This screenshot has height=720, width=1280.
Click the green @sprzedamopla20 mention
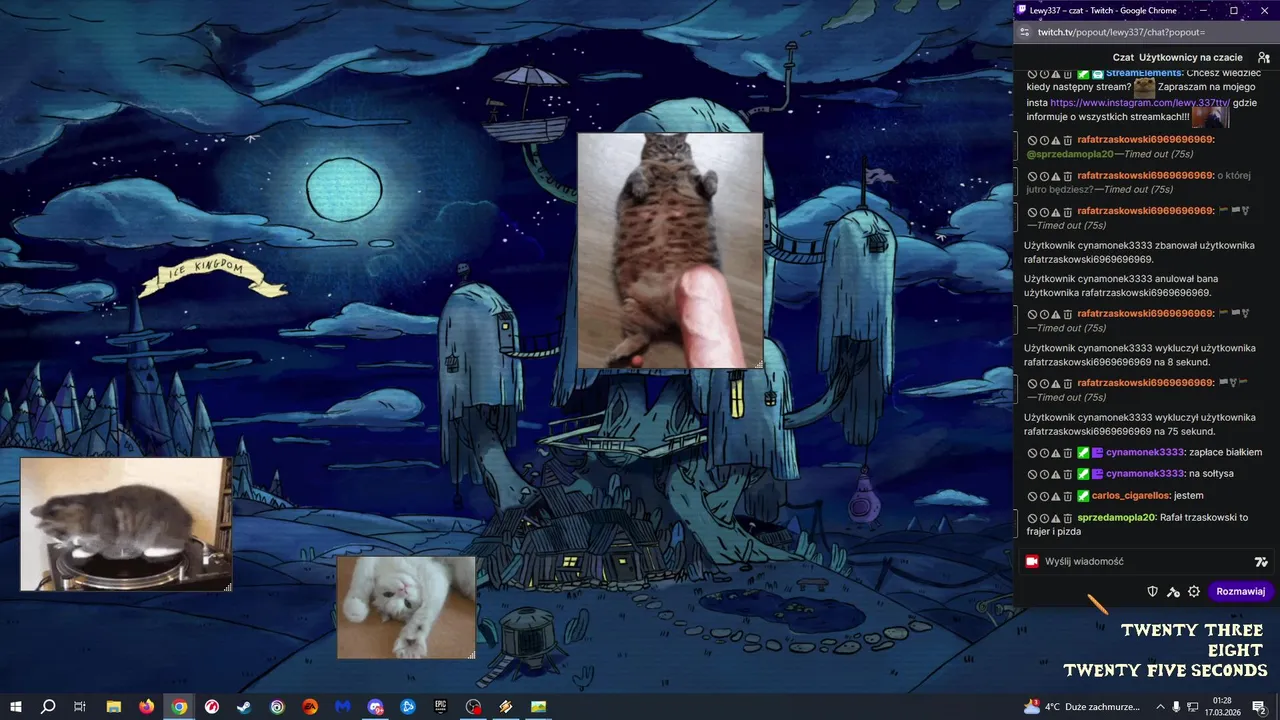[1069, 154]
